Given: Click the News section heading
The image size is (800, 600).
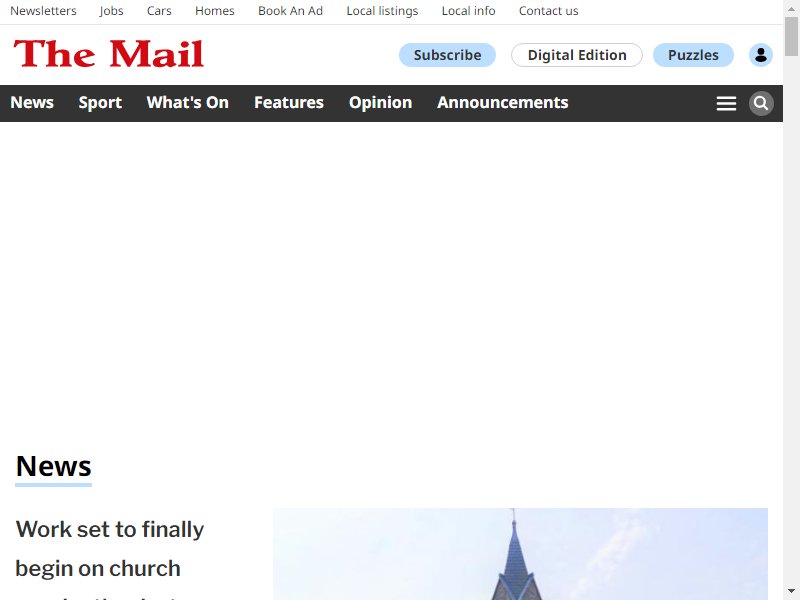Looking at the screenshot, I should pyautogui.click(x=54, y=466).
